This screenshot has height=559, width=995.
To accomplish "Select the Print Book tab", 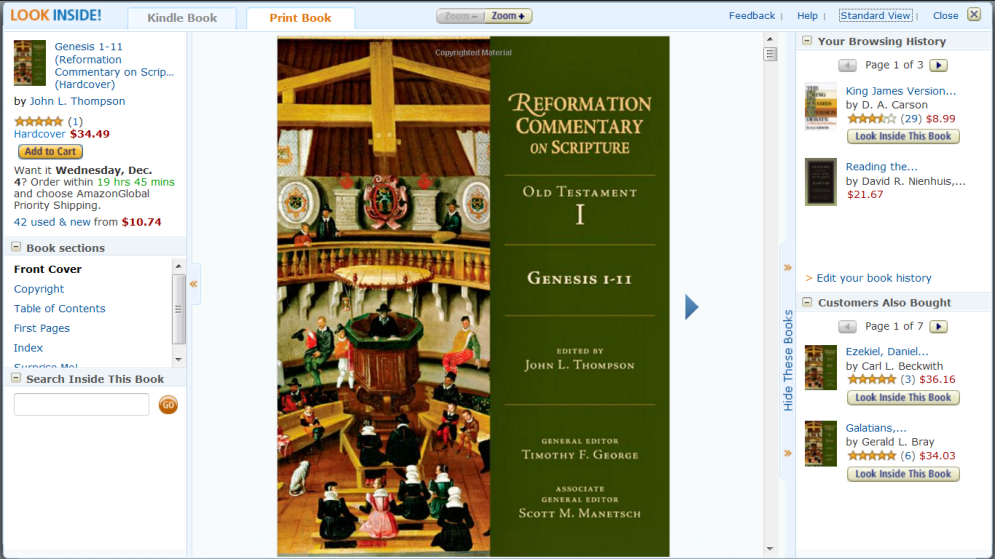I will click(300, 18).
